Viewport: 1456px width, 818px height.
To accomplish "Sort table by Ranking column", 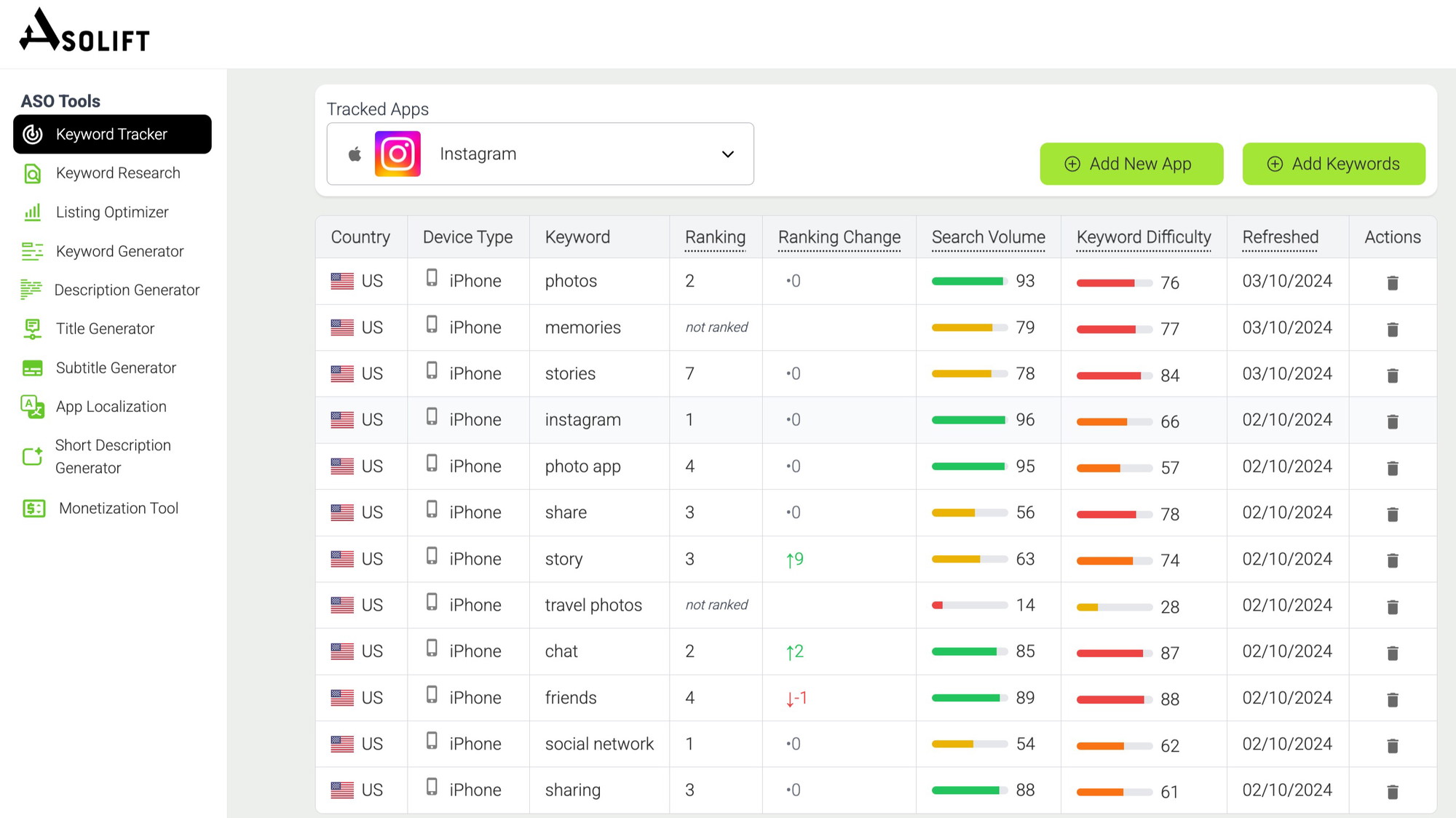I will pos(715,237).
